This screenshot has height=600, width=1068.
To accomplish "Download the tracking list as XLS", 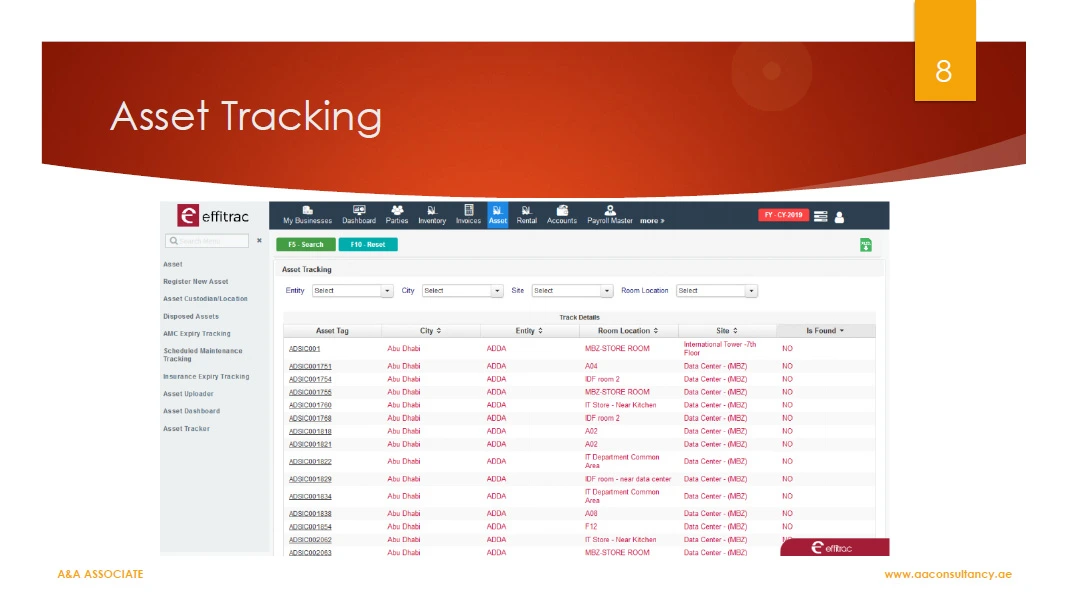I will tap(866, 244).
